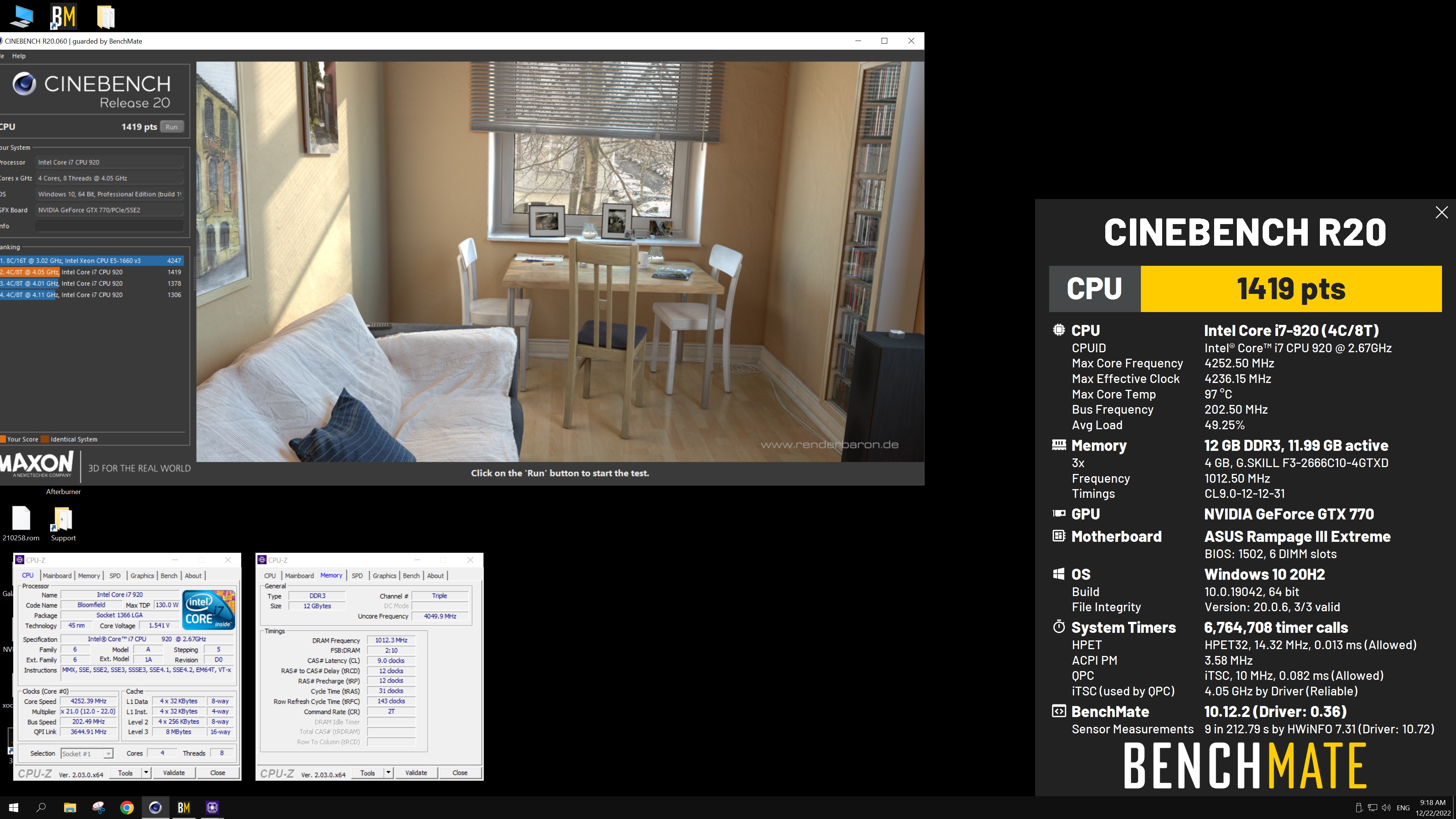
Task: Open Mainboard tab in Memory CPU-Z window
Action: tap(299, 576)
